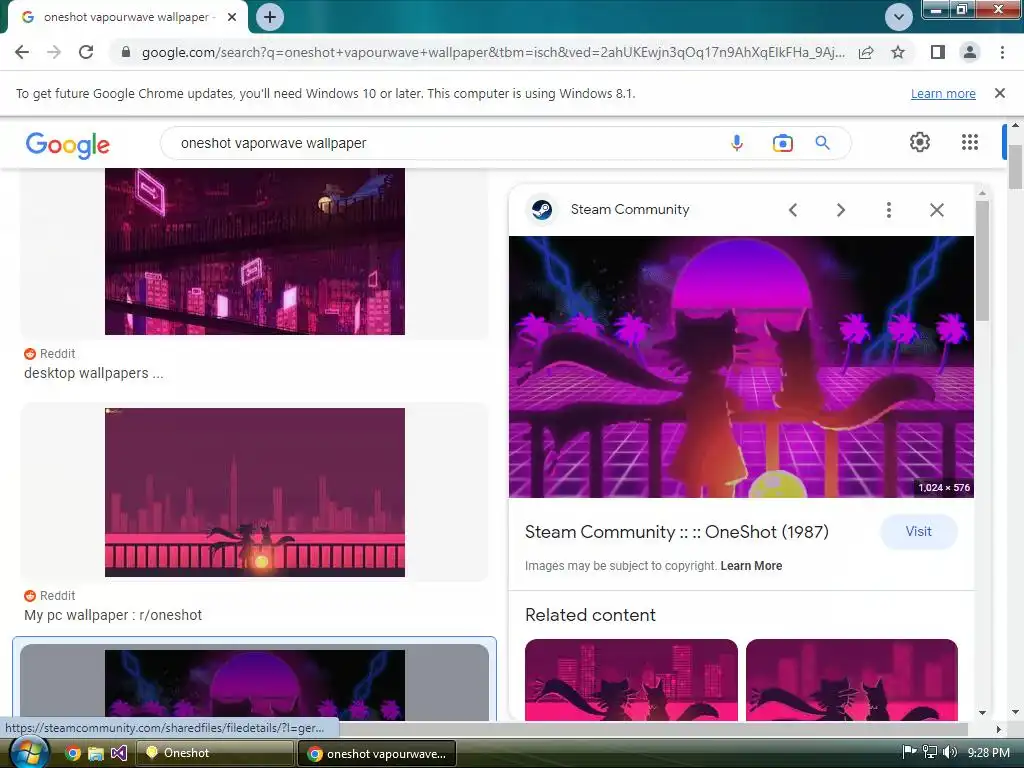Click the magnifier search button
This screenshot has height=768, width=1024.
coord(822,143)
